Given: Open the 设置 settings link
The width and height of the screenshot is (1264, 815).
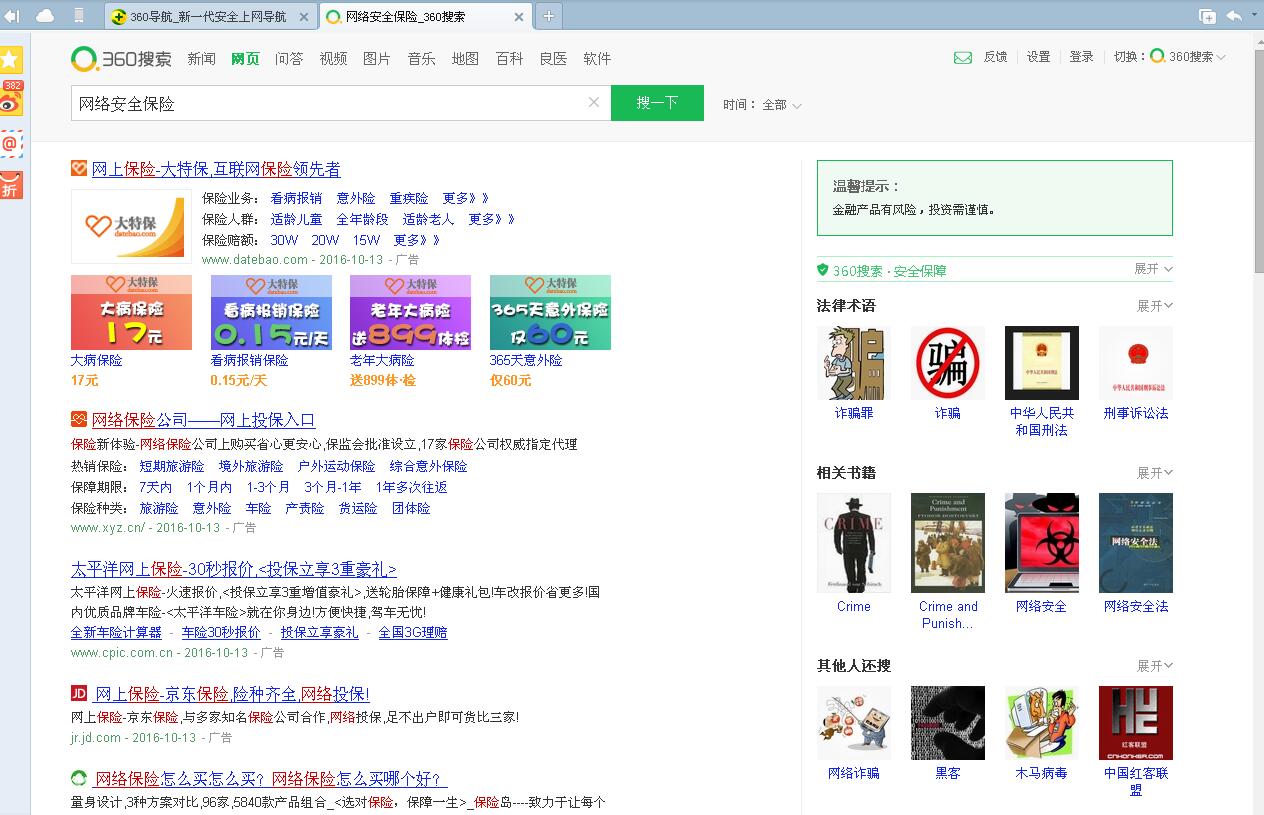Looking at the screenshot, I should click(1039, 57).
